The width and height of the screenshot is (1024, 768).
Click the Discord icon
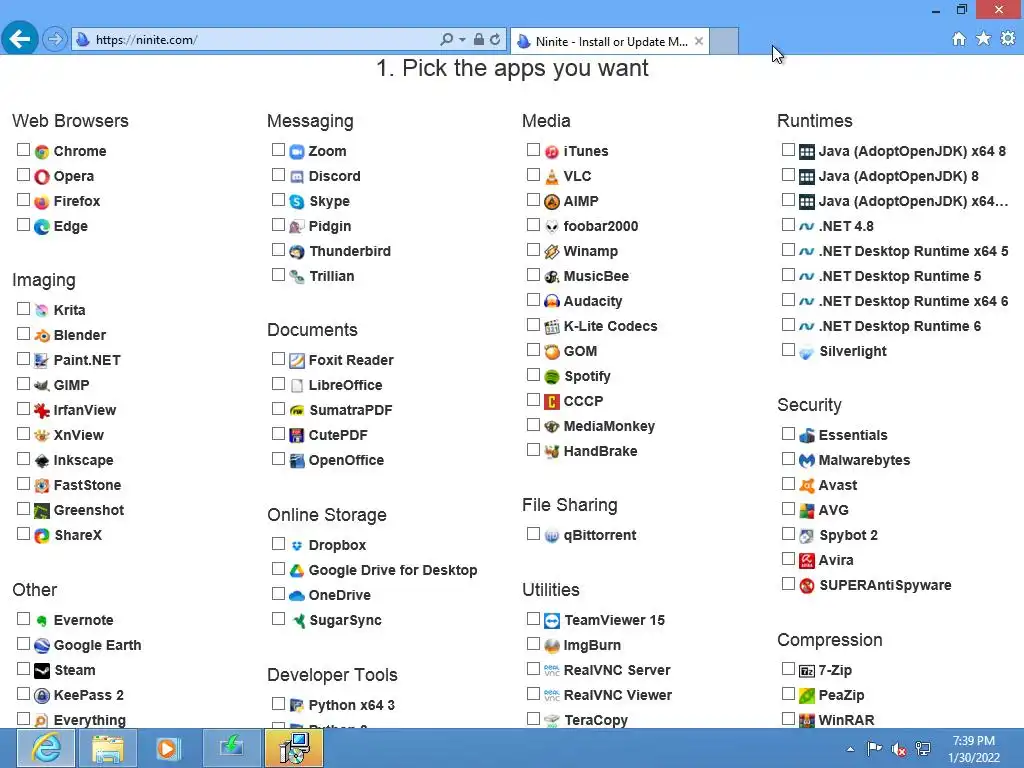pos(296,176)
